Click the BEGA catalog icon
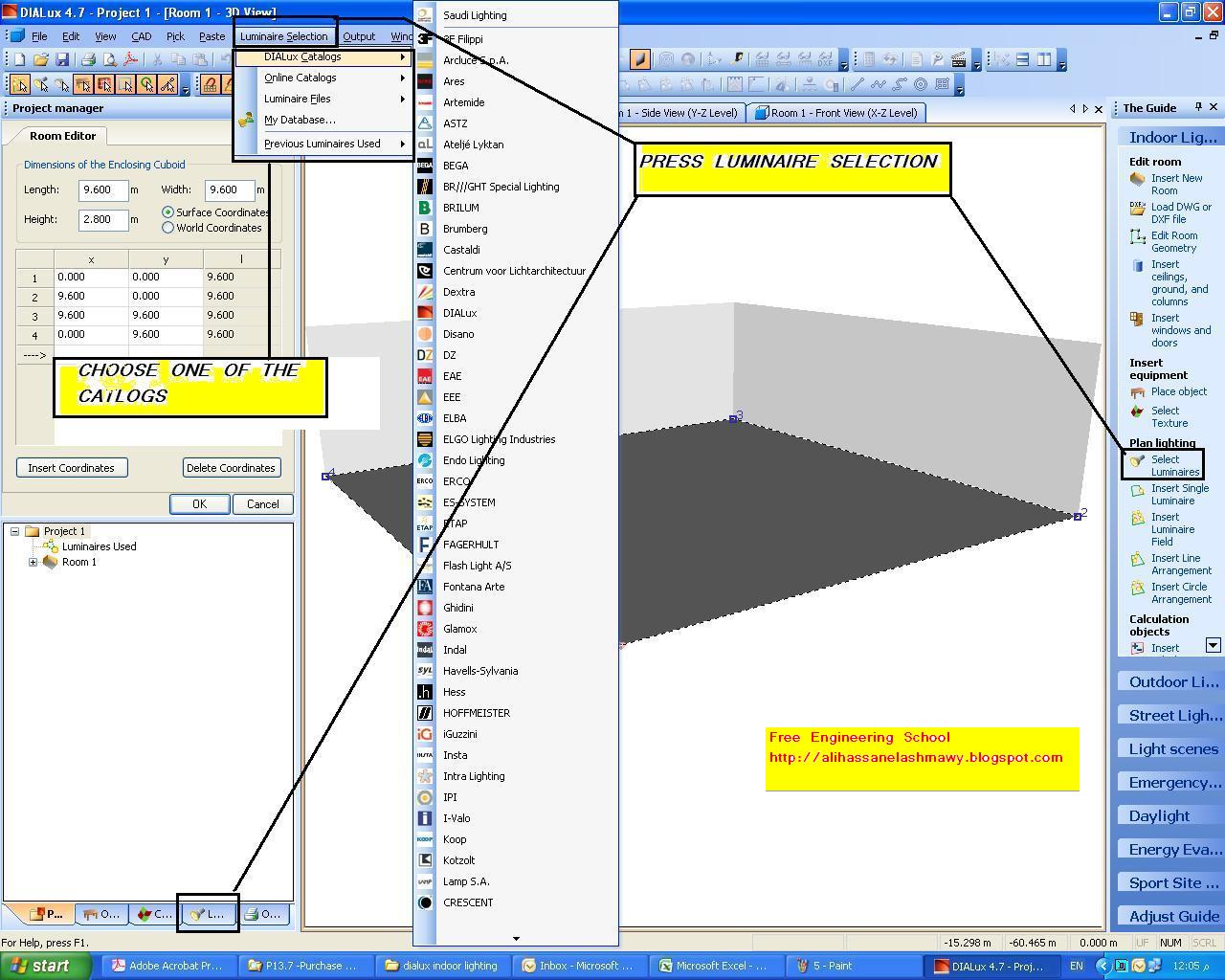 (425, 165)
